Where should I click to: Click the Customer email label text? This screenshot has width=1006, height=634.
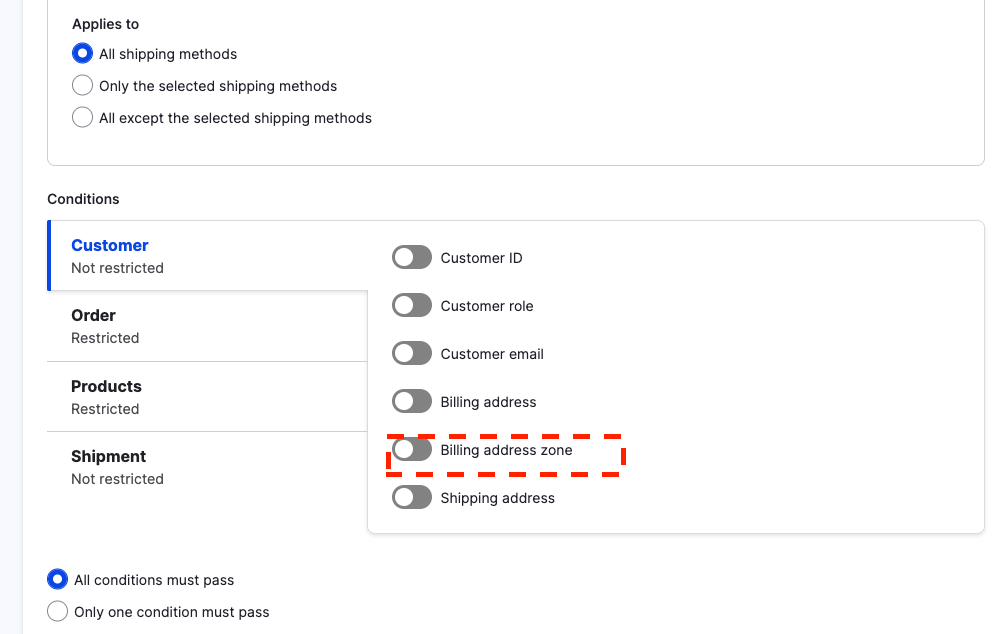(x=491, y=353)
